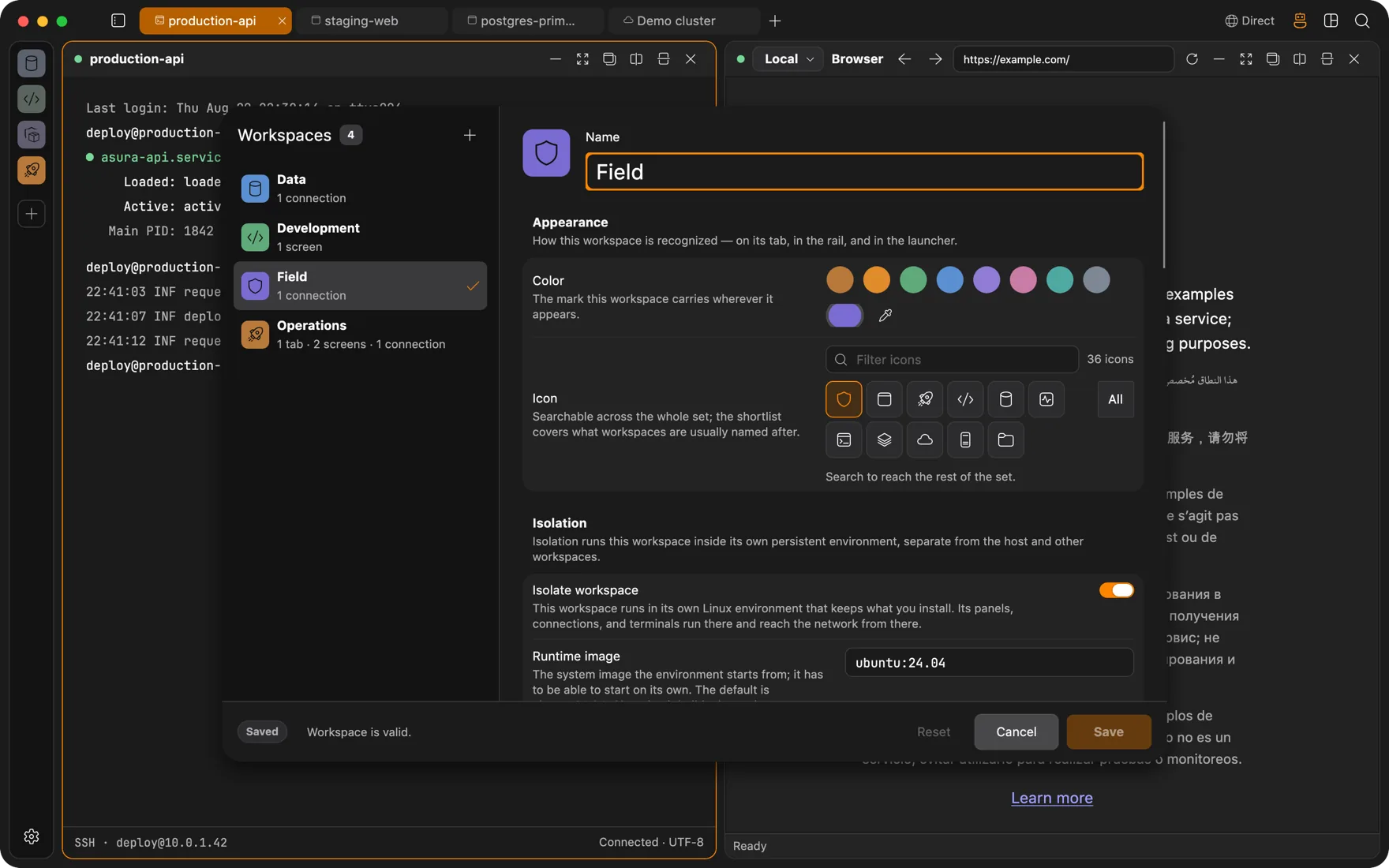Image resolution: width=1389 pixels, height=868 pixels.
Task: Select the shield icon in the icon grid
Action: click(844, 399)
